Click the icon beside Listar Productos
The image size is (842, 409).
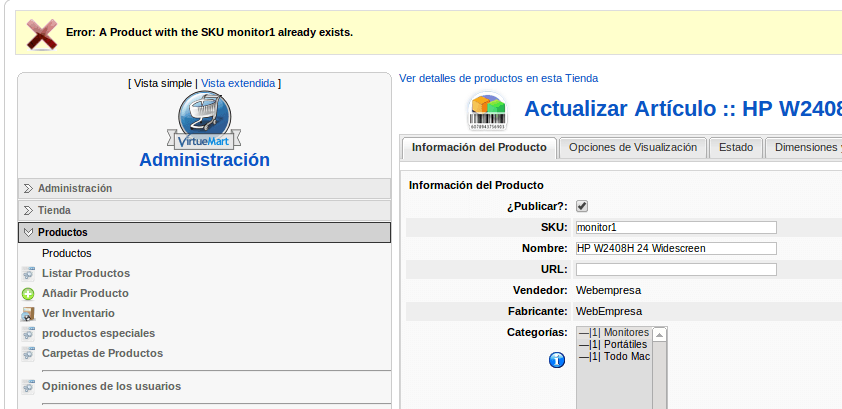28,274
